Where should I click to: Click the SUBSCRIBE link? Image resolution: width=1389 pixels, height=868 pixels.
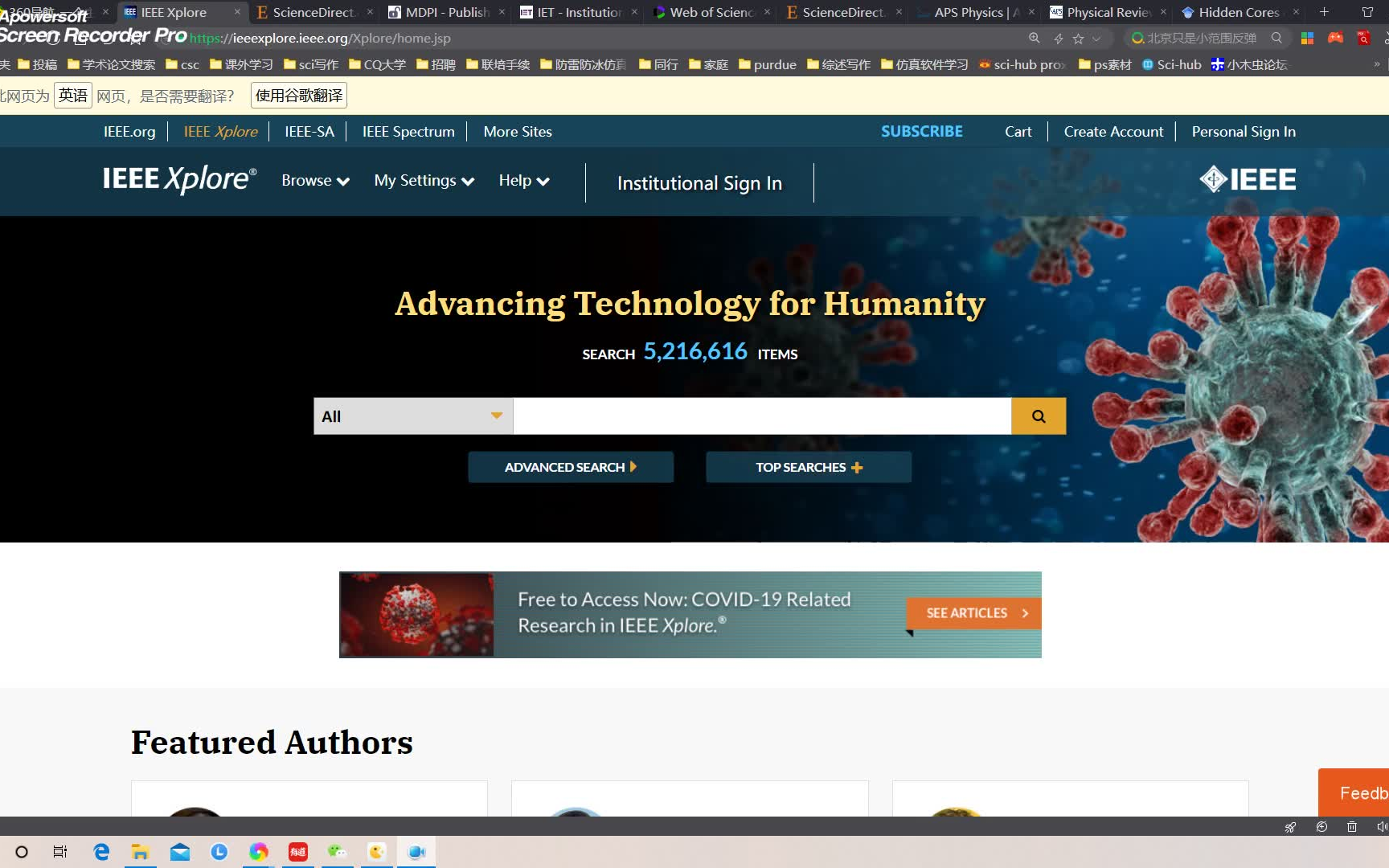pyautogui.click(x=922, y=132)
